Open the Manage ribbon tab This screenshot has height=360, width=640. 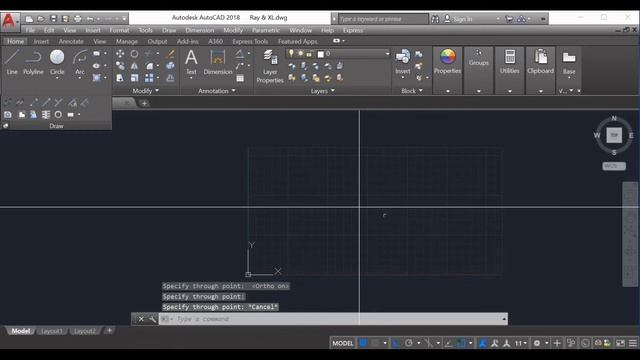coord(127,41)
